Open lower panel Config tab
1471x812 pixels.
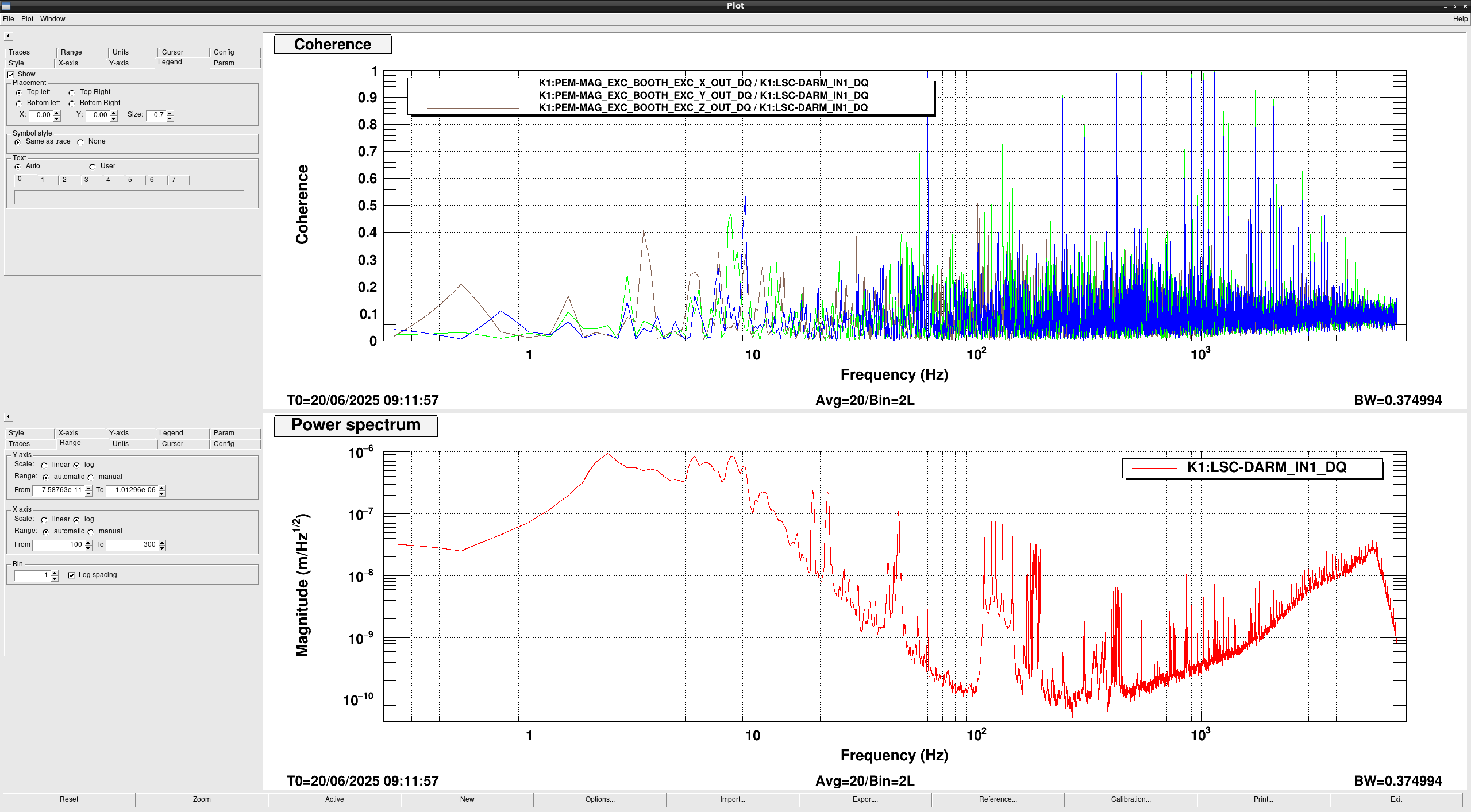tap(235, 444)
